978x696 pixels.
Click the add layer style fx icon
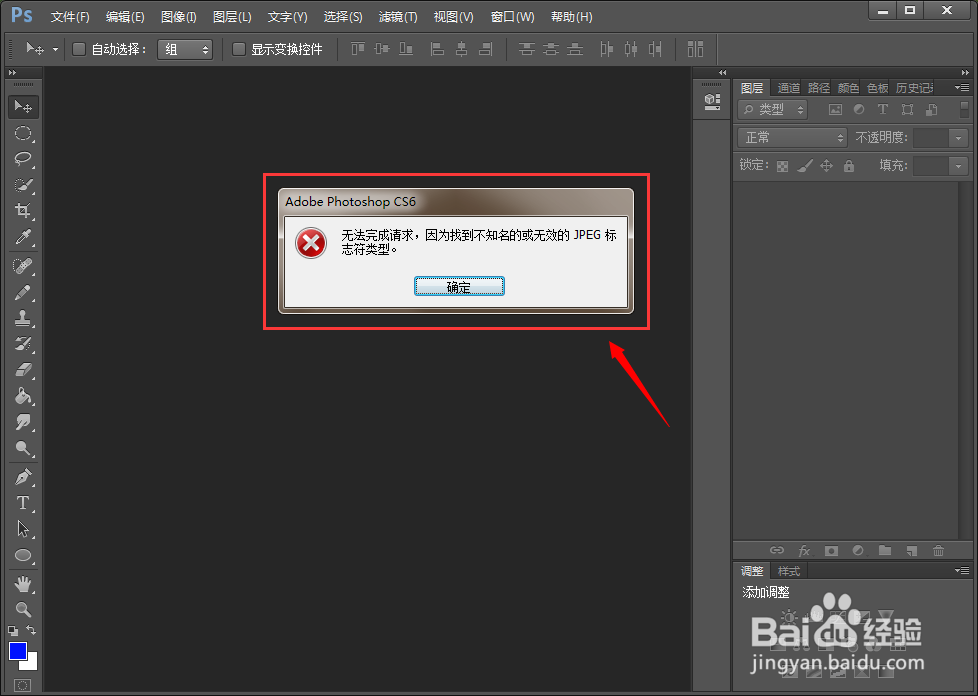(804, 551)
